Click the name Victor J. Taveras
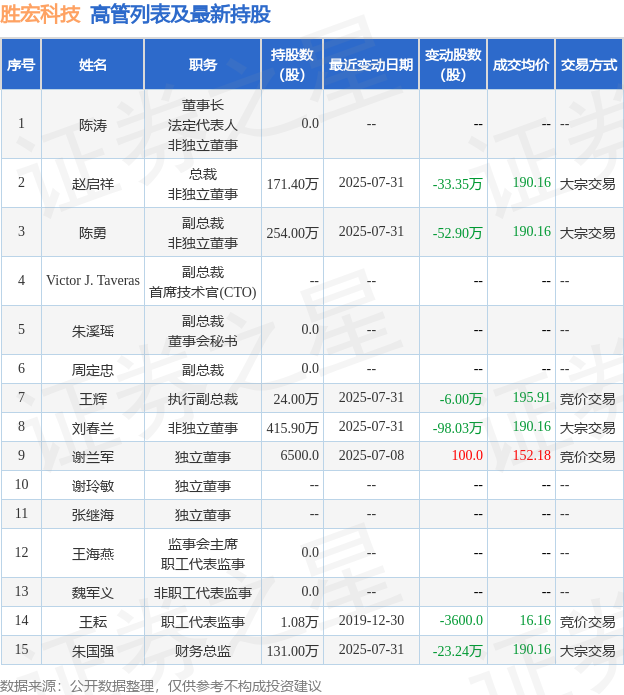The image size is (624, 695). [x=93, y=281]
